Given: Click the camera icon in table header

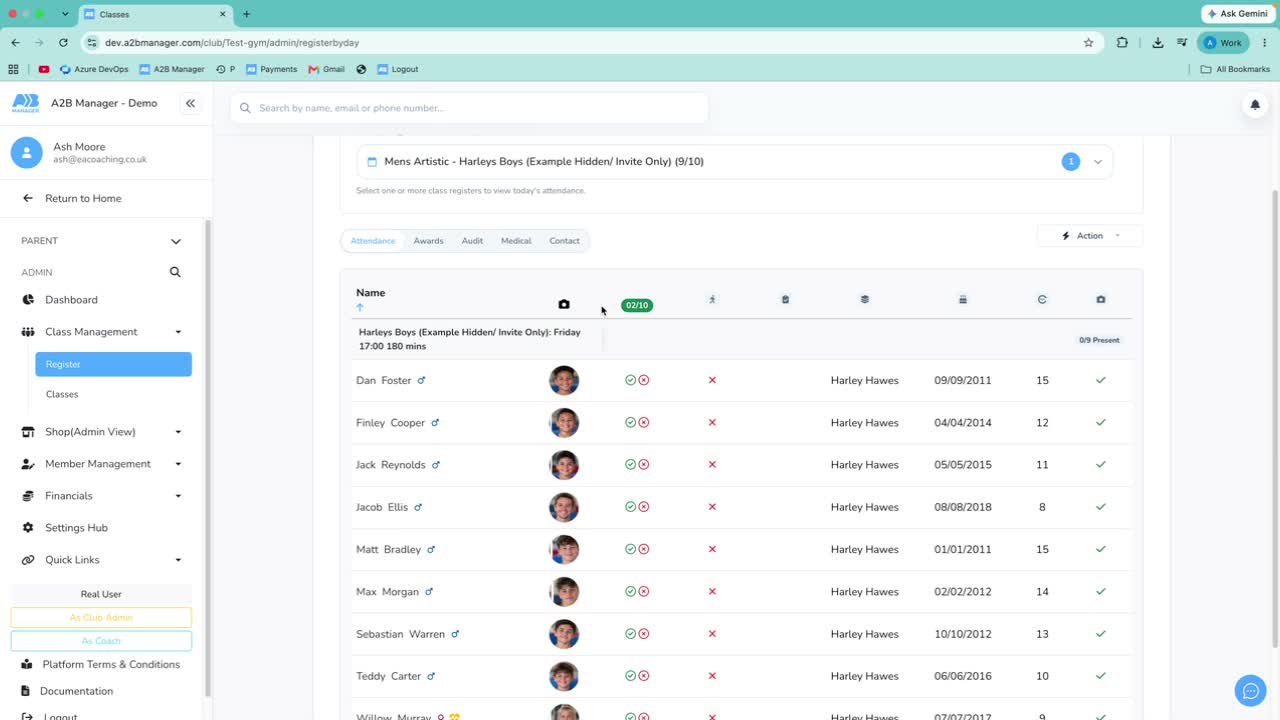Looking at the screenshot, I should click(x=564, y=304).
